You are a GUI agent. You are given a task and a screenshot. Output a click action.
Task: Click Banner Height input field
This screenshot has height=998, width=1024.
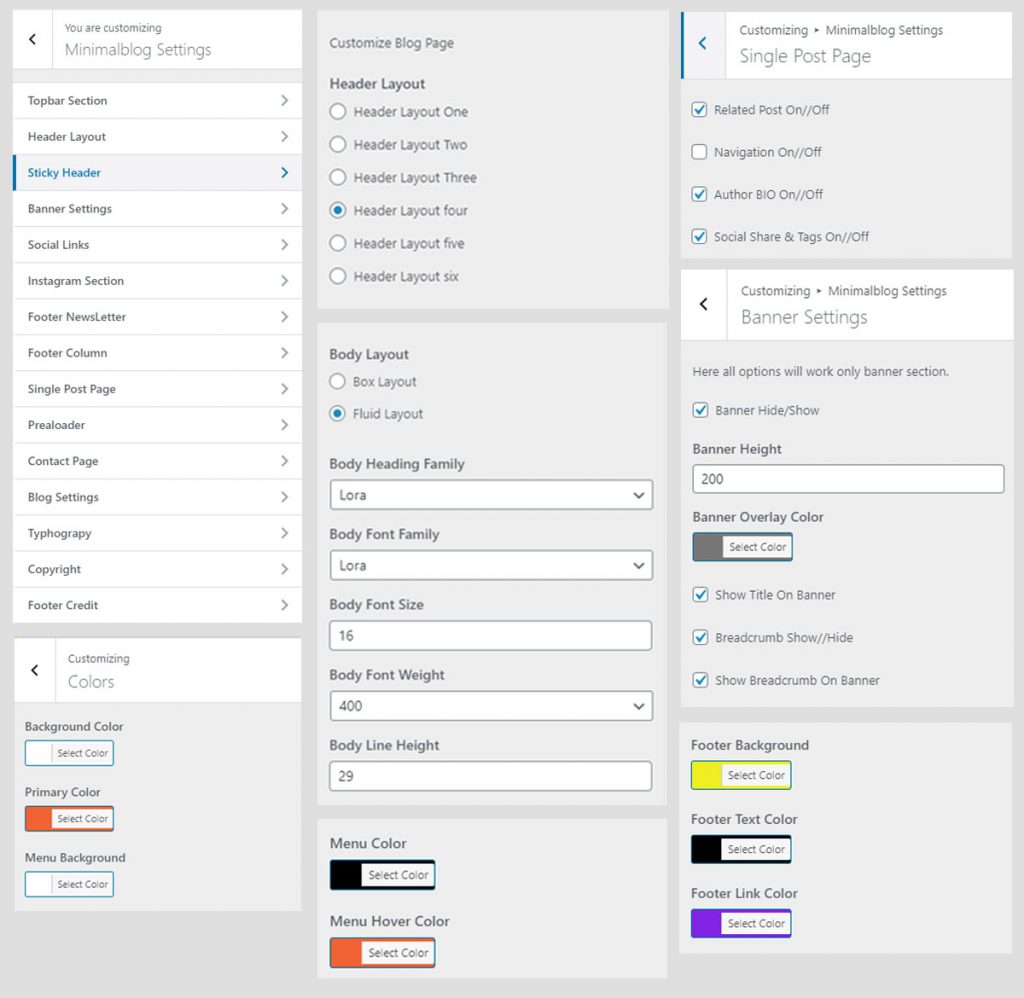pos(848,479)
